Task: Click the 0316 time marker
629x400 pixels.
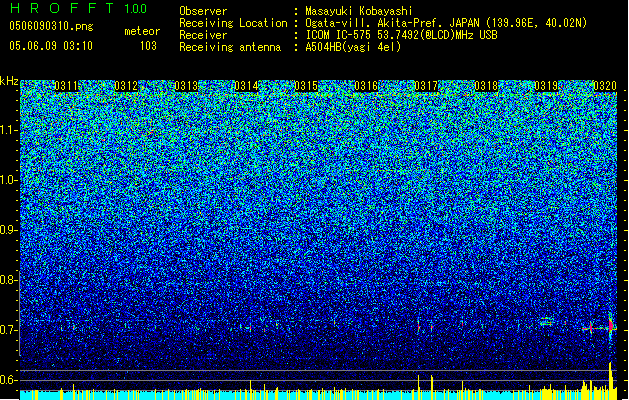Action: point(366,86)
